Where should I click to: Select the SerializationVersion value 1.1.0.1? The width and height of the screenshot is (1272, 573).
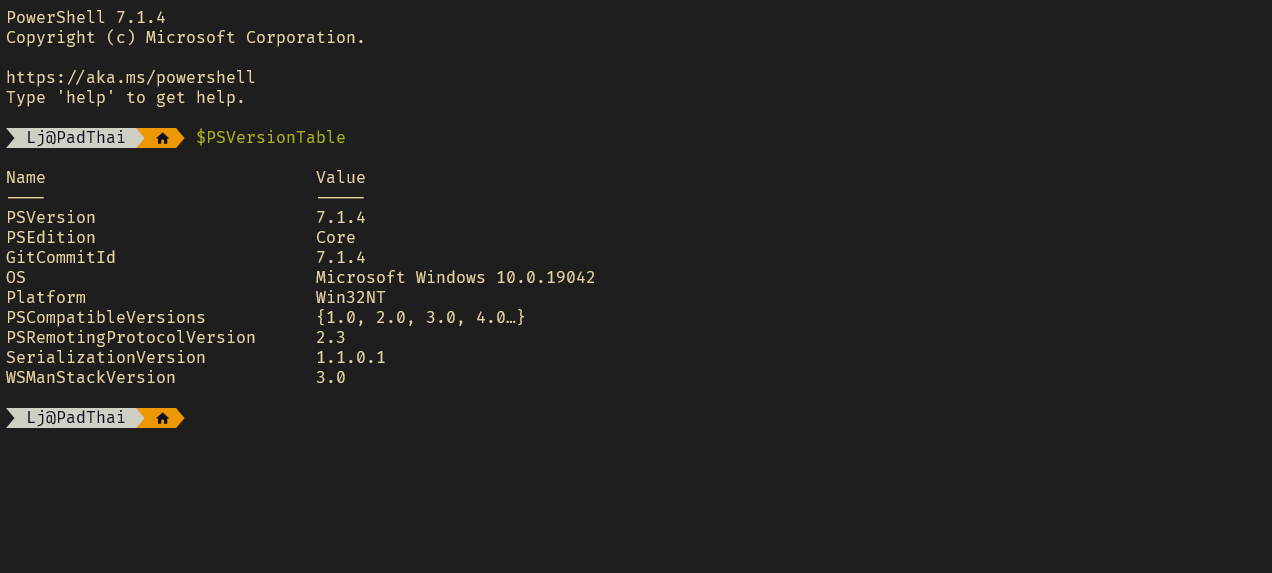[351, 358]
